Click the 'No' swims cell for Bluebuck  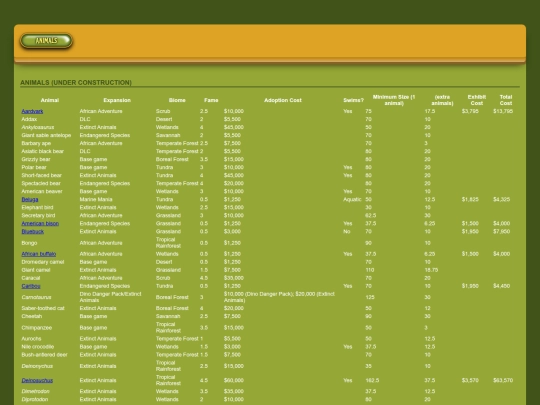tap(346, 231)
